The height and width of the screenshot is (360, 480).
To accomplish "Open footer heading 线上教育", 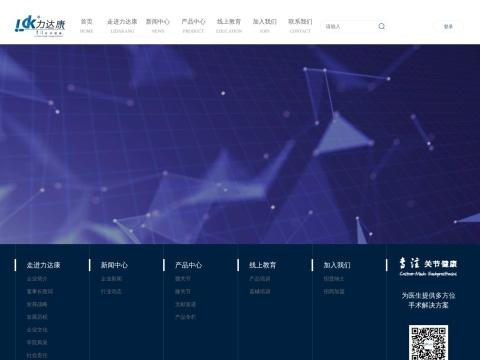I will (263, 265).
